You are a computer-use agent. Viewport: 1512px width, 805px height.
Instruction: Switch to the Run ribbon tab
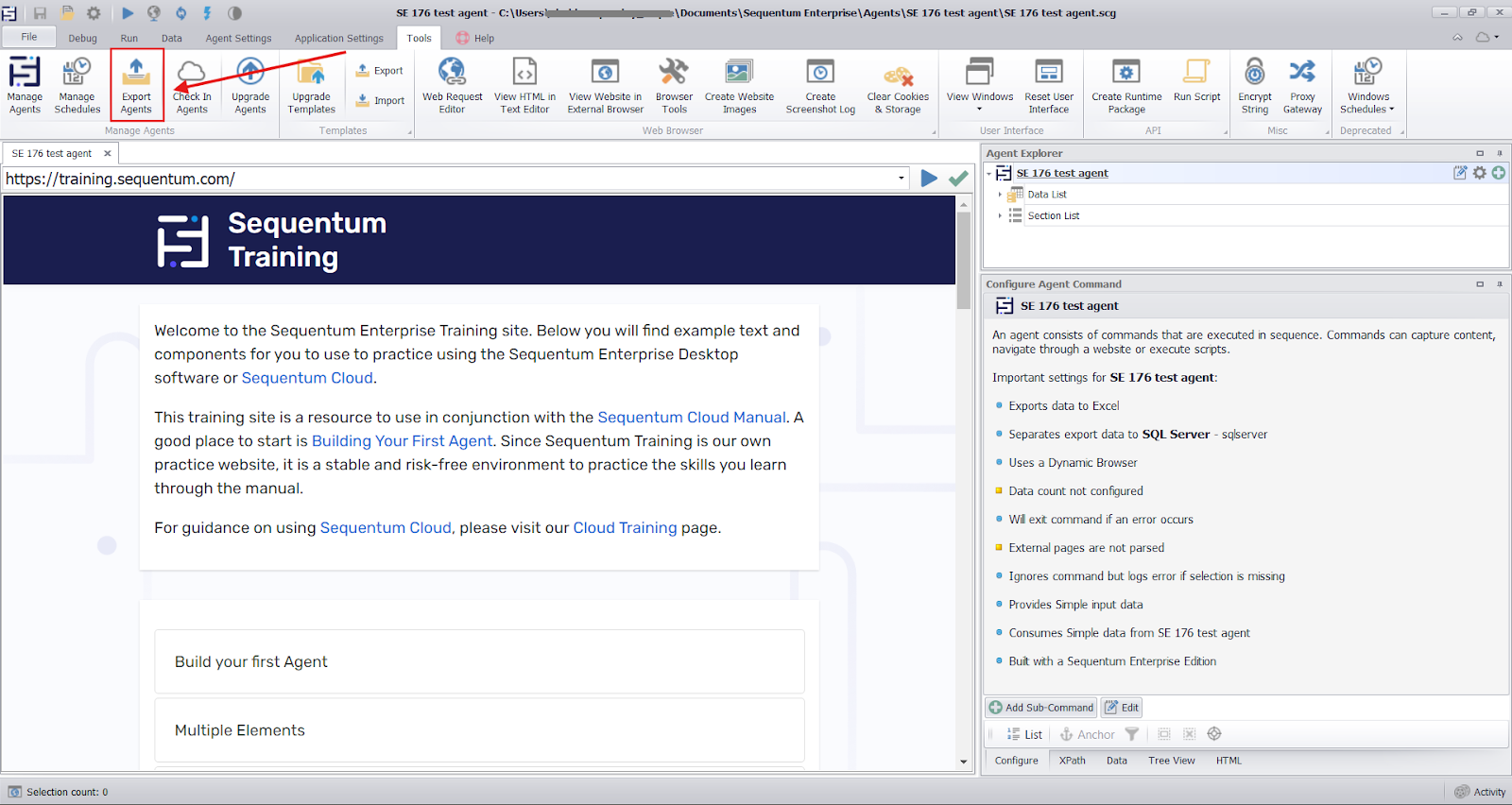129,39
